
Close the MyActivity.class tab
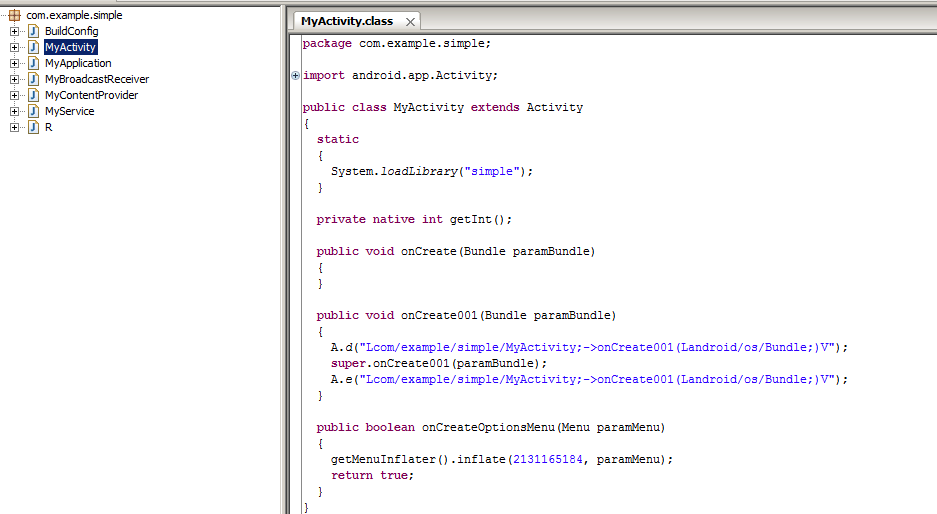pos(410,22)
